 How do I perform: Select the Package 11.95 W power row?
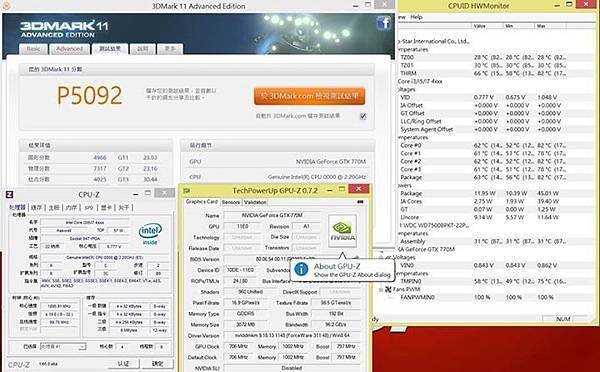click(x=483, y=193)
